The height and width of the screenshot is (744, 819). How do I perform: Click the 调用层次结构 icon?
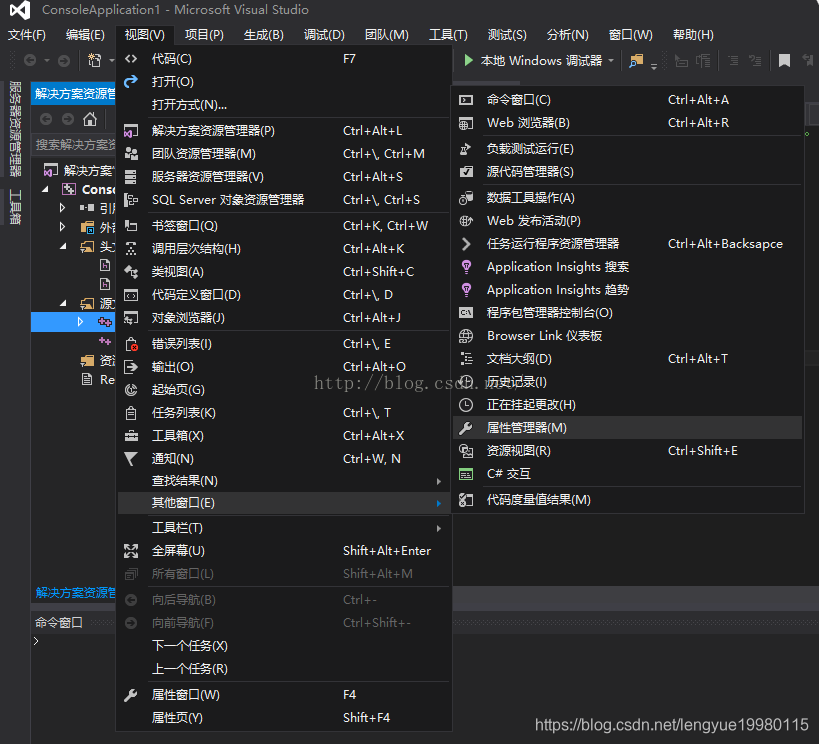131,249
